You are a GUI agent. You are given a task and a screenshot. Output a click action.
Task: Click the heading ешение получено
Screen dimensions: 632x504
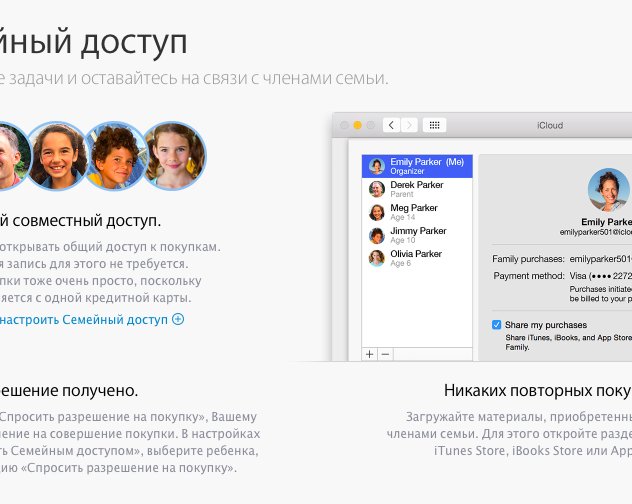(x=69, y=390)
